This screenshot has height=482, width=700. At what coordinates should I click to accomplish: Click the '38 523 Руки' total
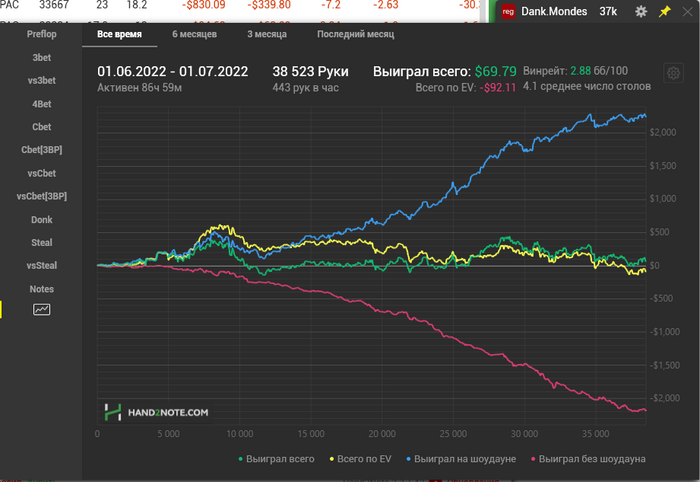pos(310,71)
